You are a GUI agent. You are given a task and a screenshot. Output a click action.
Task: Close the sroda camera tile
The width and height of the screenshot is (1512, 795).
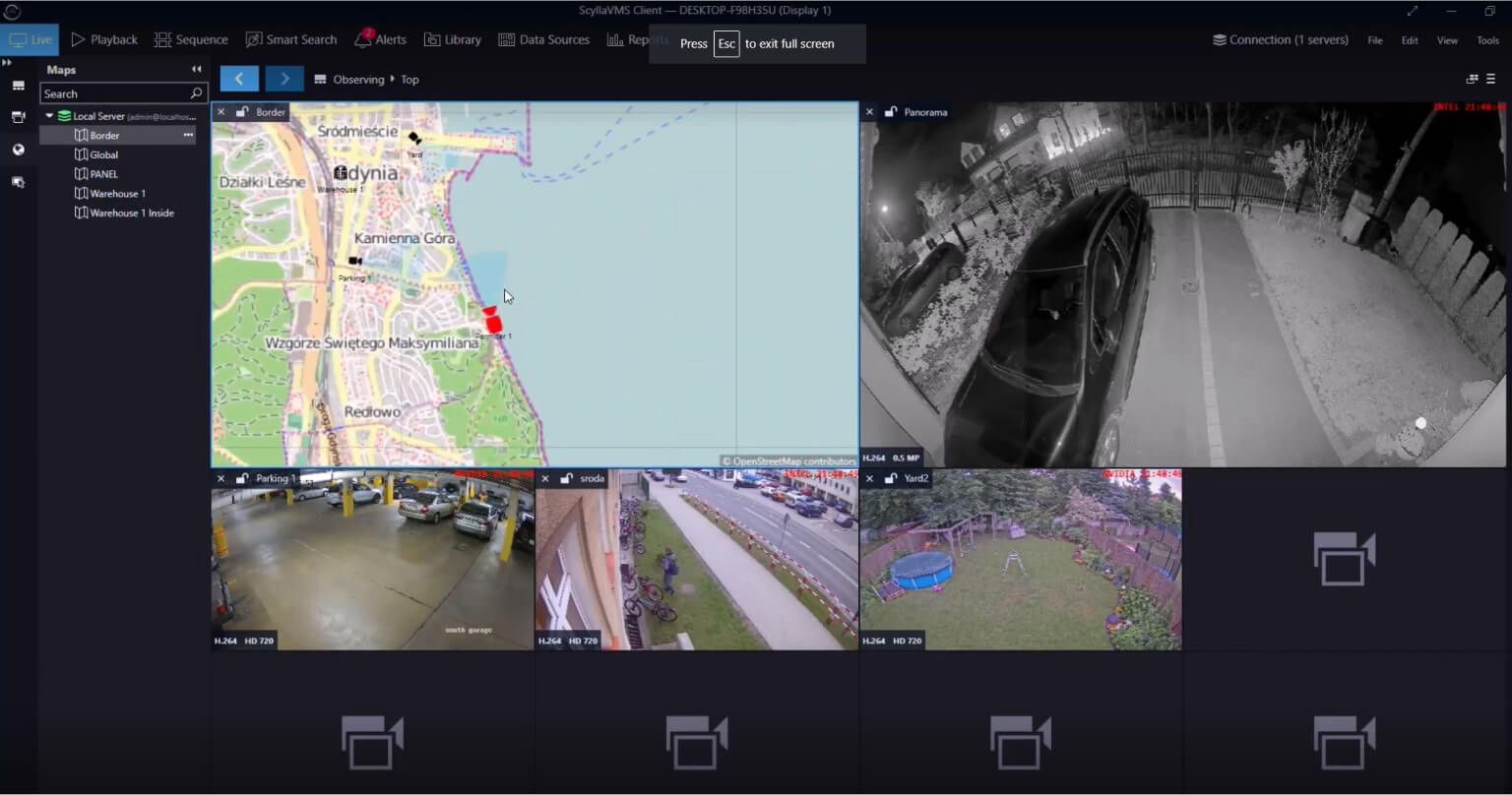[x=545, y=478]
